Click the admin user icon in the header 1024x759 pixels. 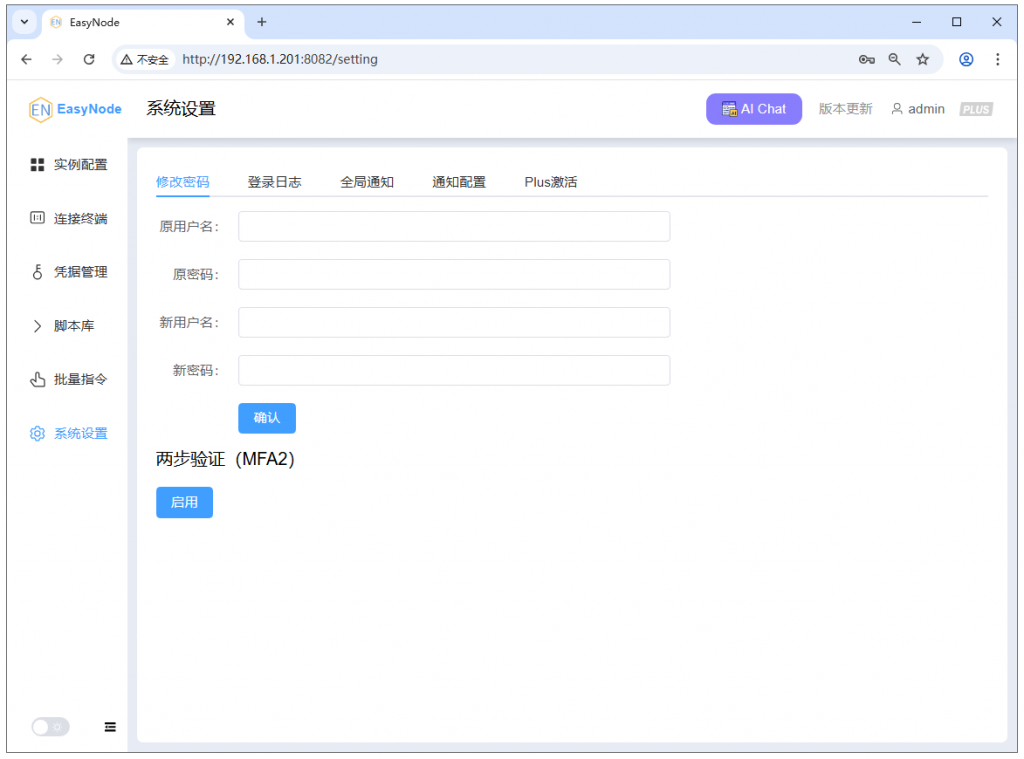[x=898, y=109]
